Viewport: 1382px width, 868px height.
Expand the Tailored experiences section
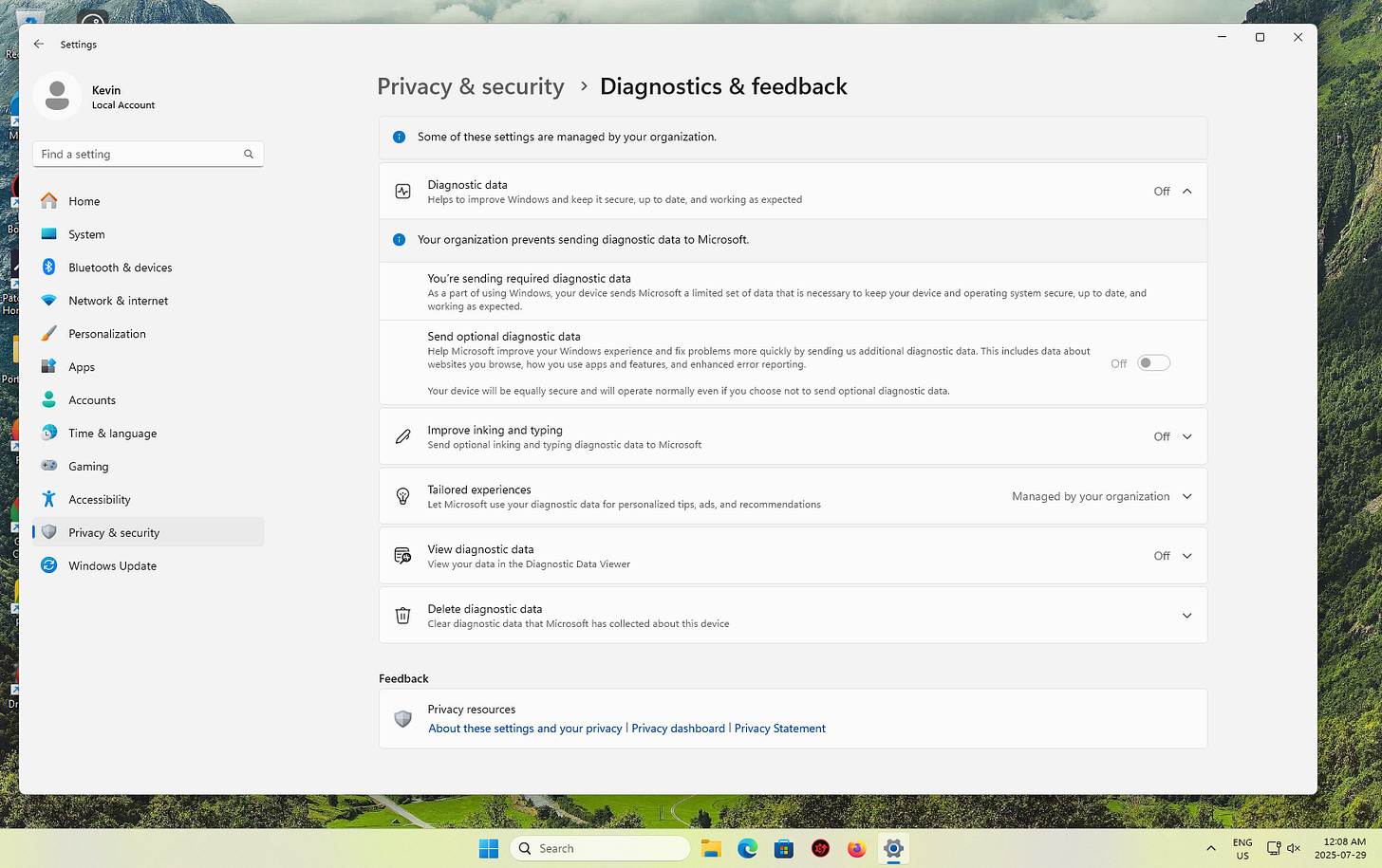point(1186,497)
